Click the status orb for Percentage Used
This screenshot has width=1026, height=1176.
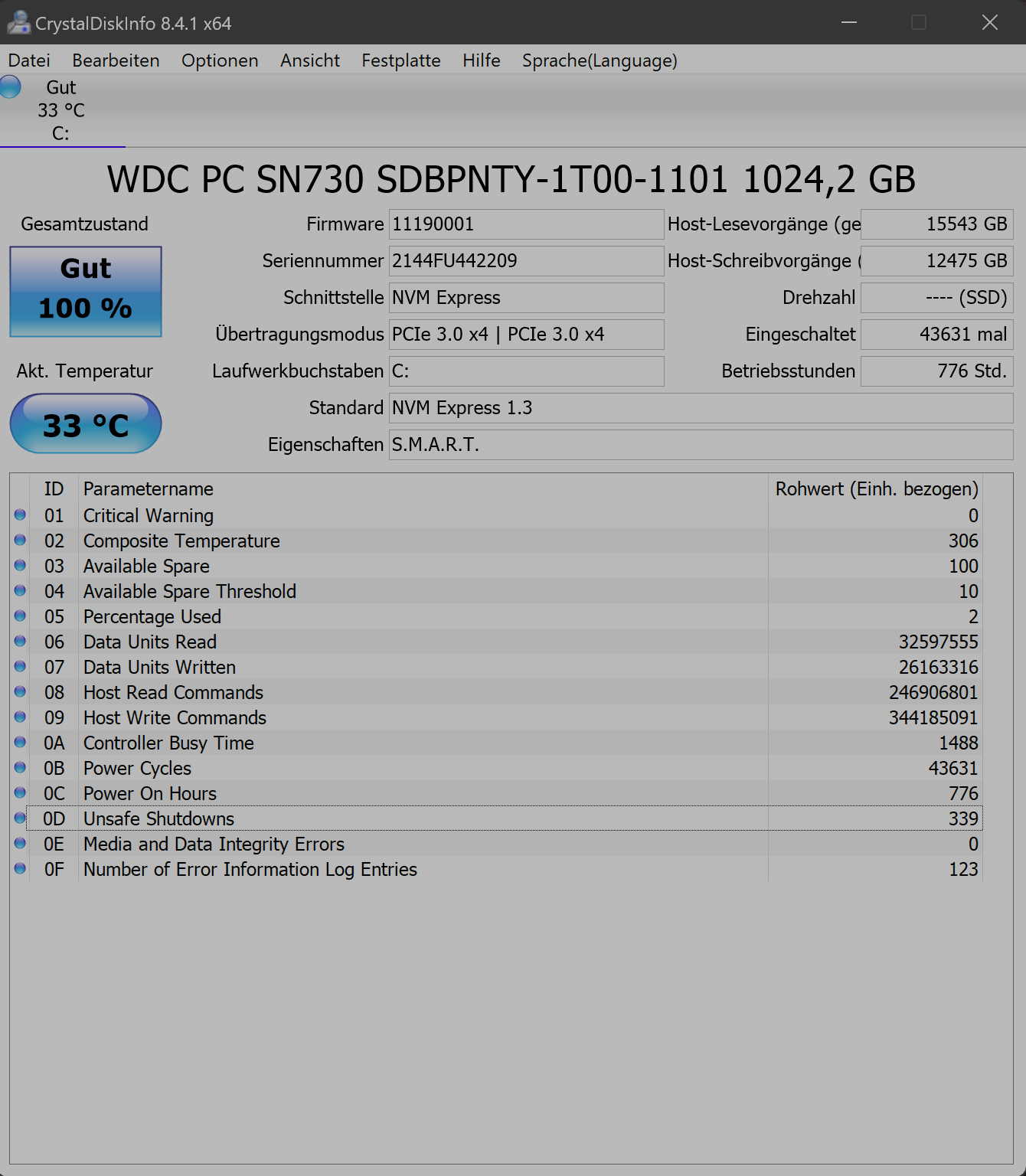[x=20, y=616]
